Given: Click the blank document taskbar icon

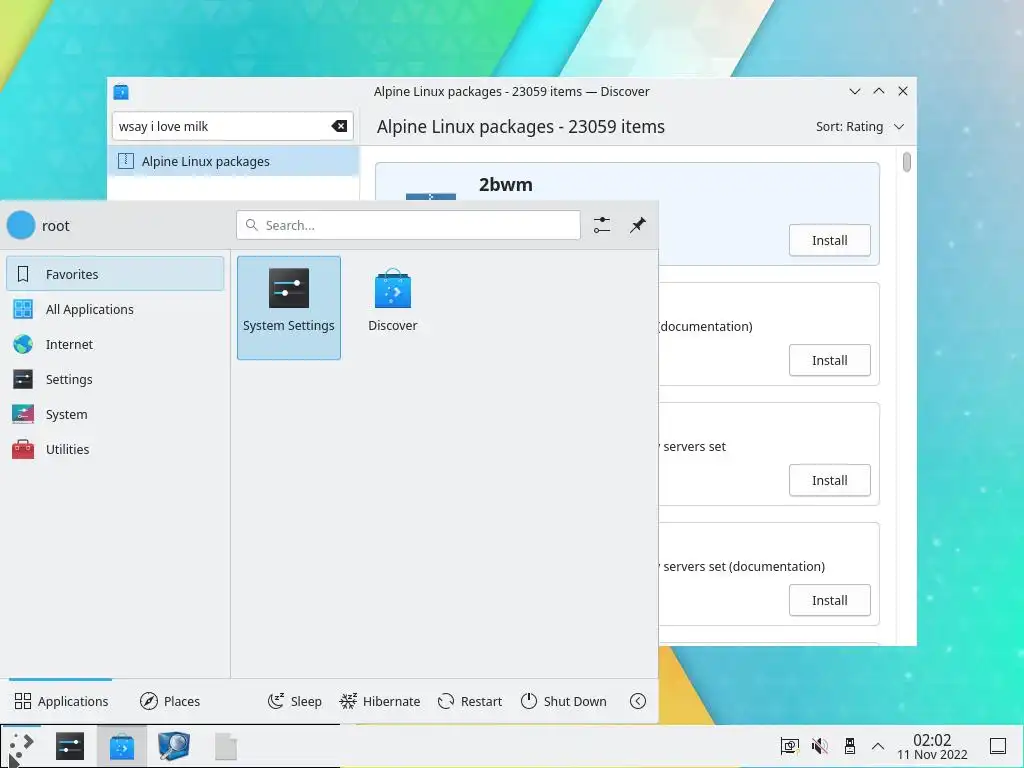Looking at the screenshot, I should pos(226,746).
